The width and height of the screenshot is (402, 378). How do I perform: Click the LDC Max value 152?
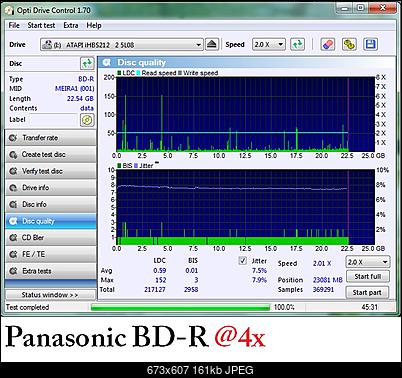pyautogui.click(x=160, y=280)
